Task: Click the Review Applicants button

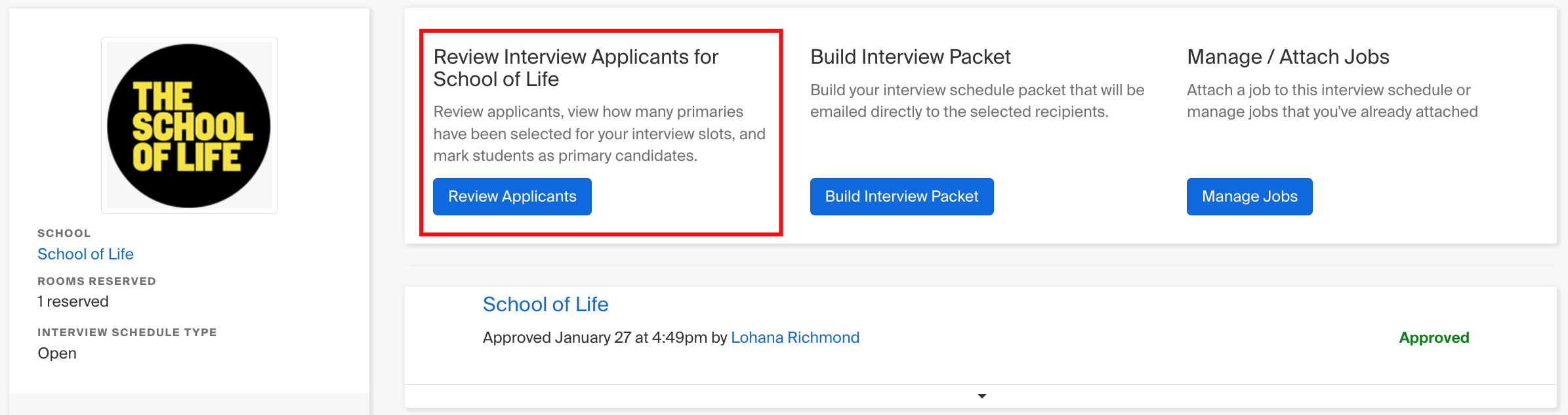Action: [512, 196]
